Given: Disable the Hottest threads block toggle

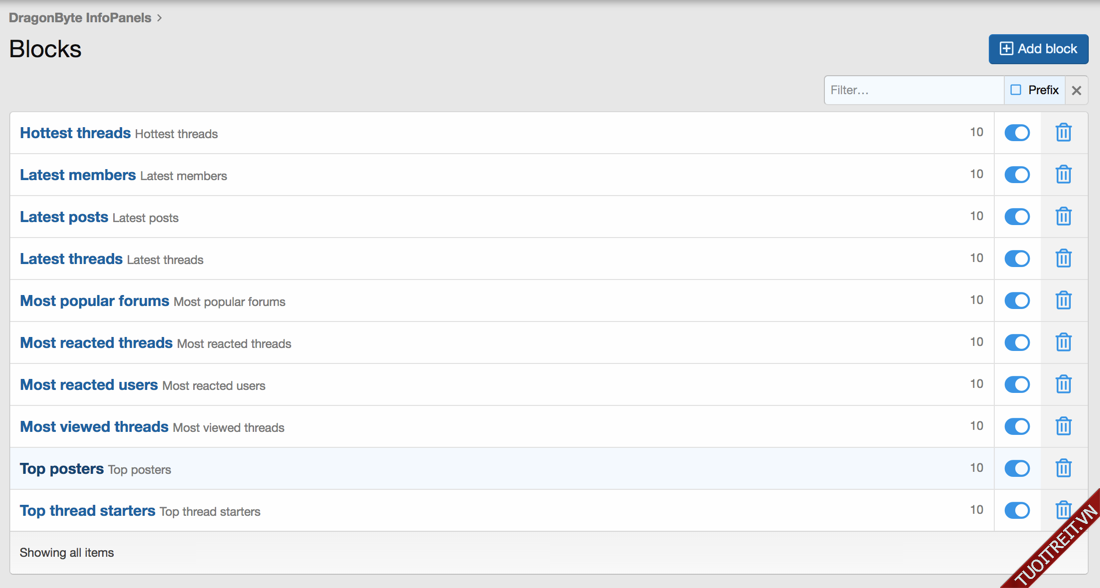Looking at the screenshot, I should click(1017, 133).
